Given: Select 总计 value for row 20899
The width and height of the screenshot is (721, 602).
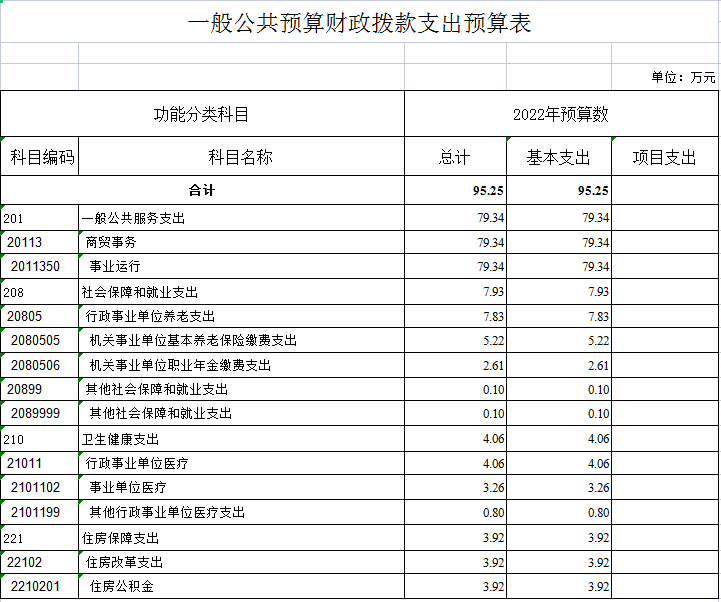Looking at the screenshot, I should (x=455, y=389).
